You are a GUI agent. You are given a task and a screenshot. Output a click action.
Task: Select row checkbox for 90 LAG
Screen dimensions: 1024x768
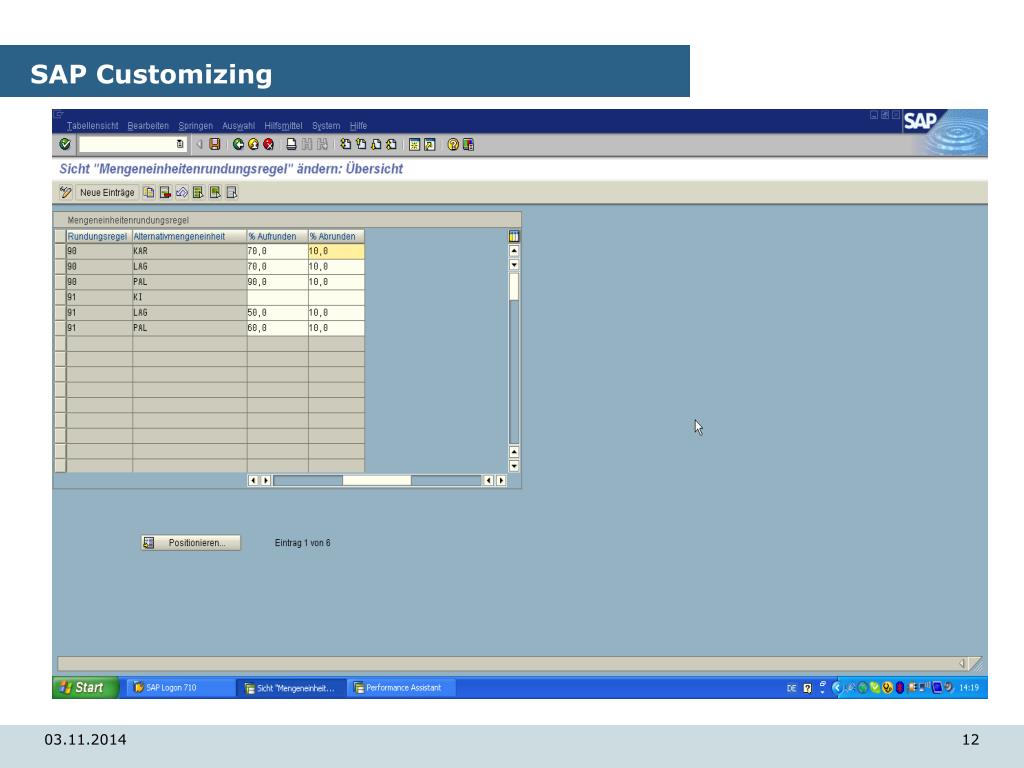tap(60, 266)
